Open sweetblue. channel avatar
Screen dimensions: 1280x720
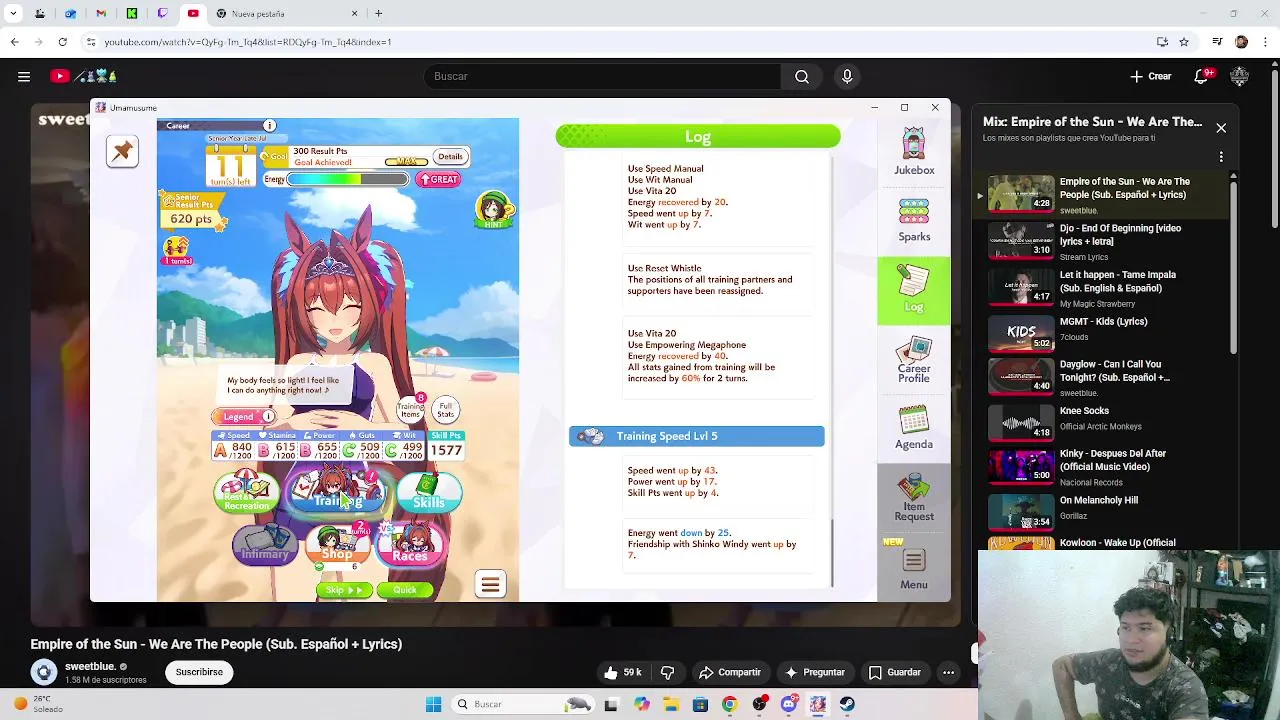43,672
